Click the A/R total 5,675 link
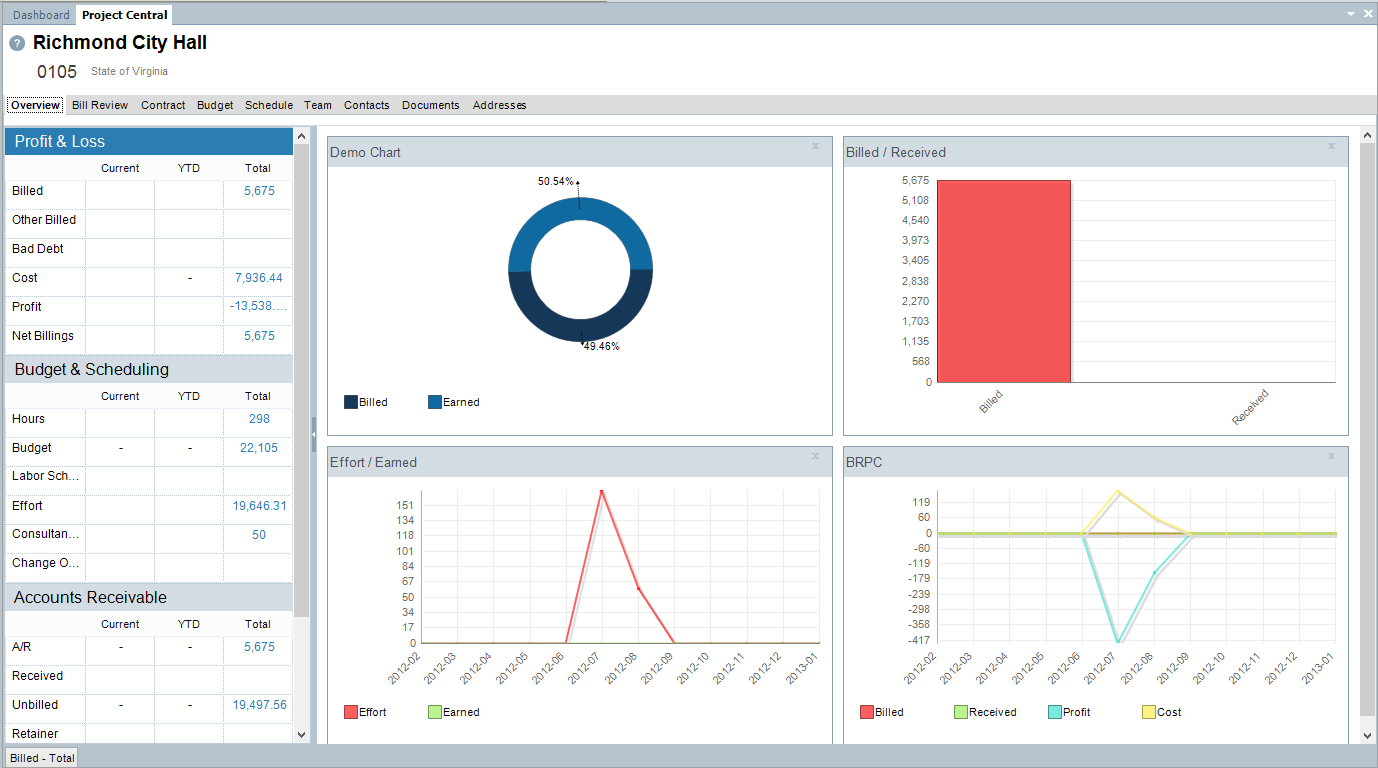The image size is (1378, 768). pos(259,647)
